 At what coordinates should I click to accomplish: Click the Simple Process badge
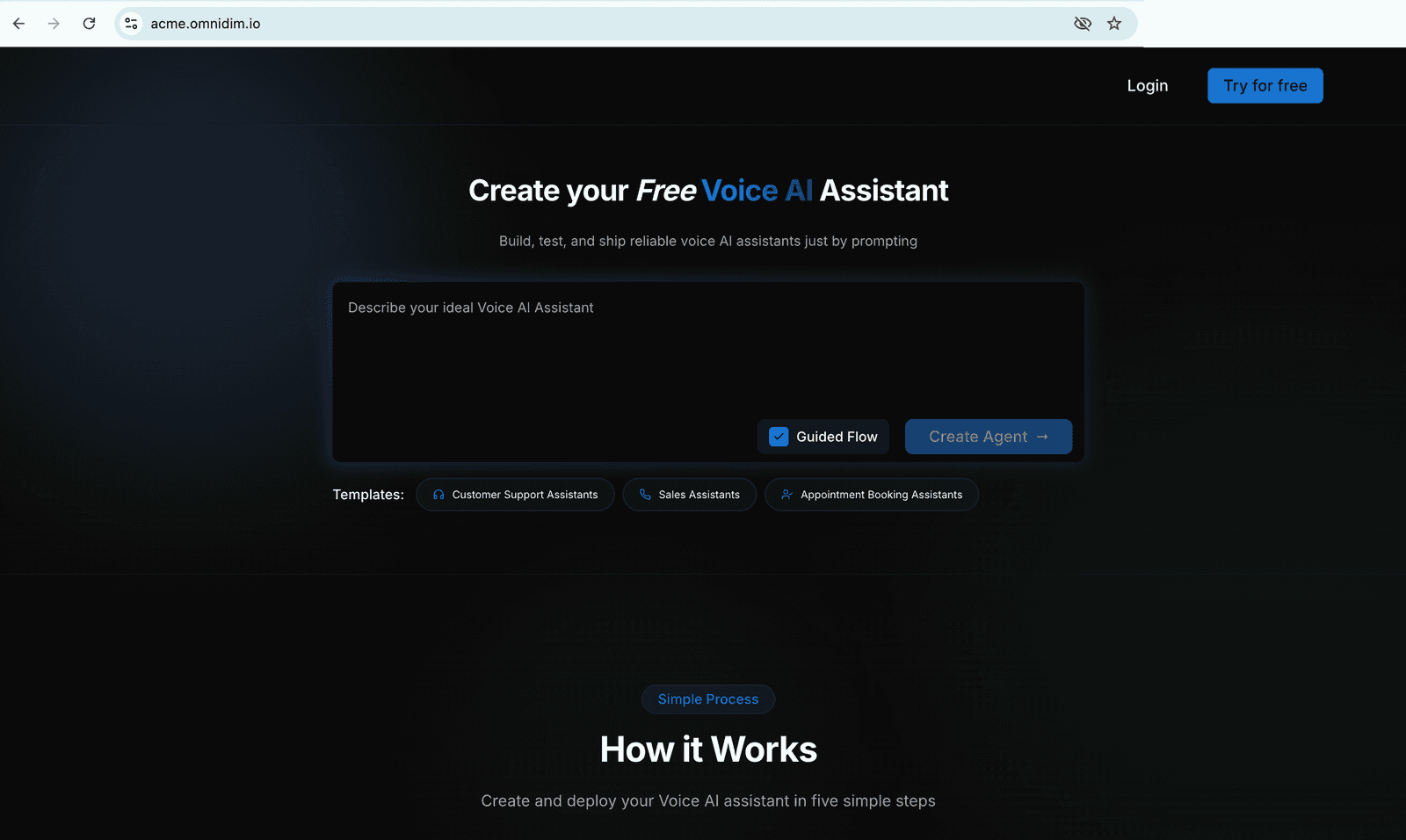pyautogui.click(x=708, y=699)
